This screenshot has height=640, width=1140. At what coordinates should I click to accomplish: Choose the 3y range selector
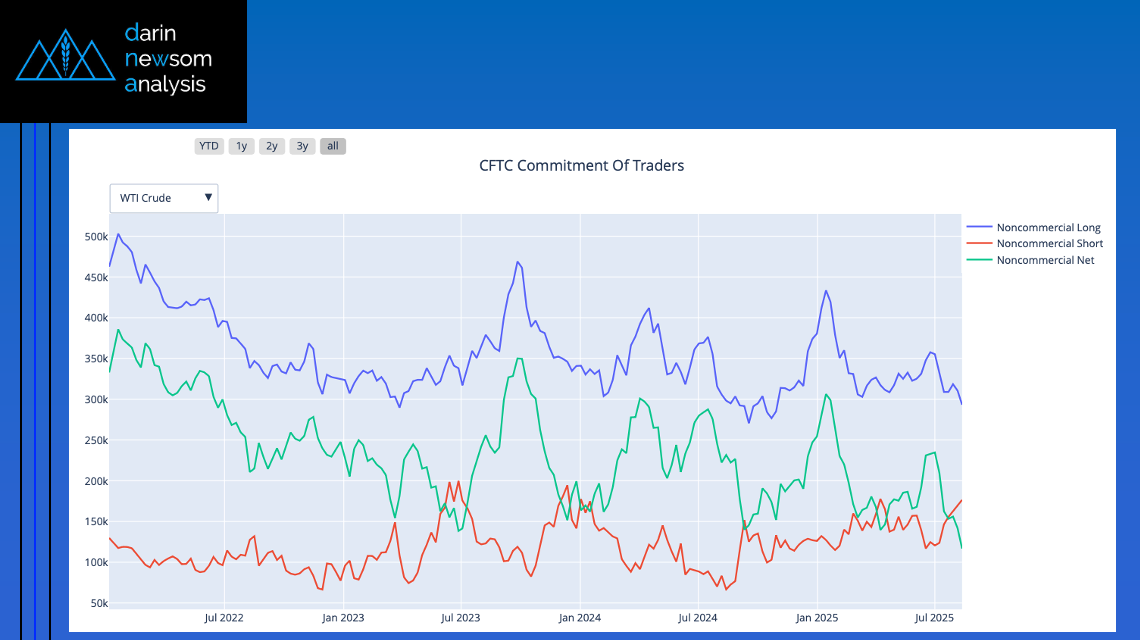(x=302, y=146)
